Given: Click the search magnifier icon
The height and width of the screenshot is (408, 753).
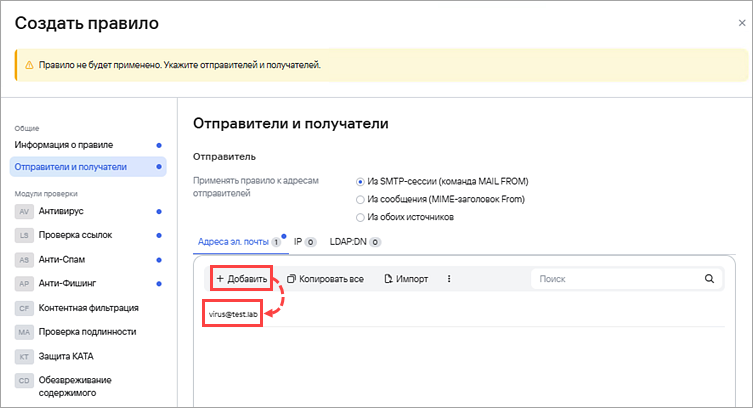Looking at the screenshot, I should point(709,279).
